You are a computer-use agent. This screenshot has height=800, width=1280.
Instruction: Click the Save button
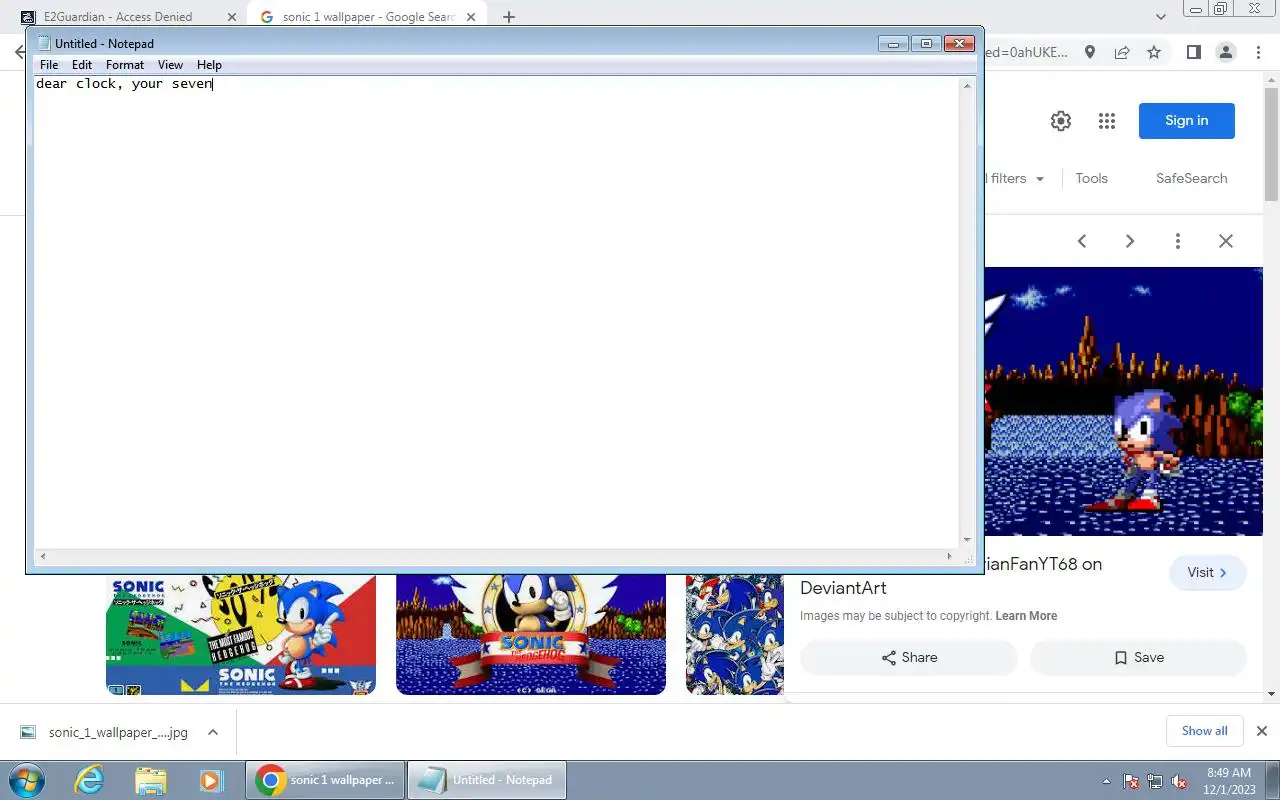[x=1138, y=657]
